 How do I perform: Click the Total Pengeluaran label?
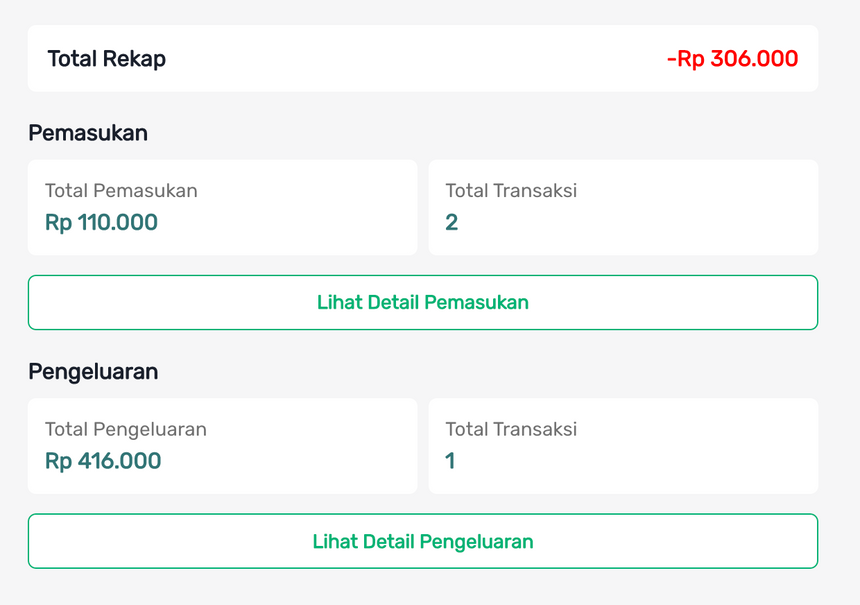point(126,429)
